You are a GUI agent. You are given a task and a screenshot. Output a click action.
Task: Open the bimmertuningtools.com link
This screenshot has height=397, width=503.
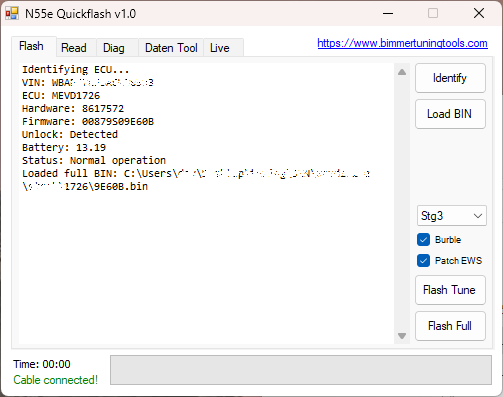(x=402, y=43)
